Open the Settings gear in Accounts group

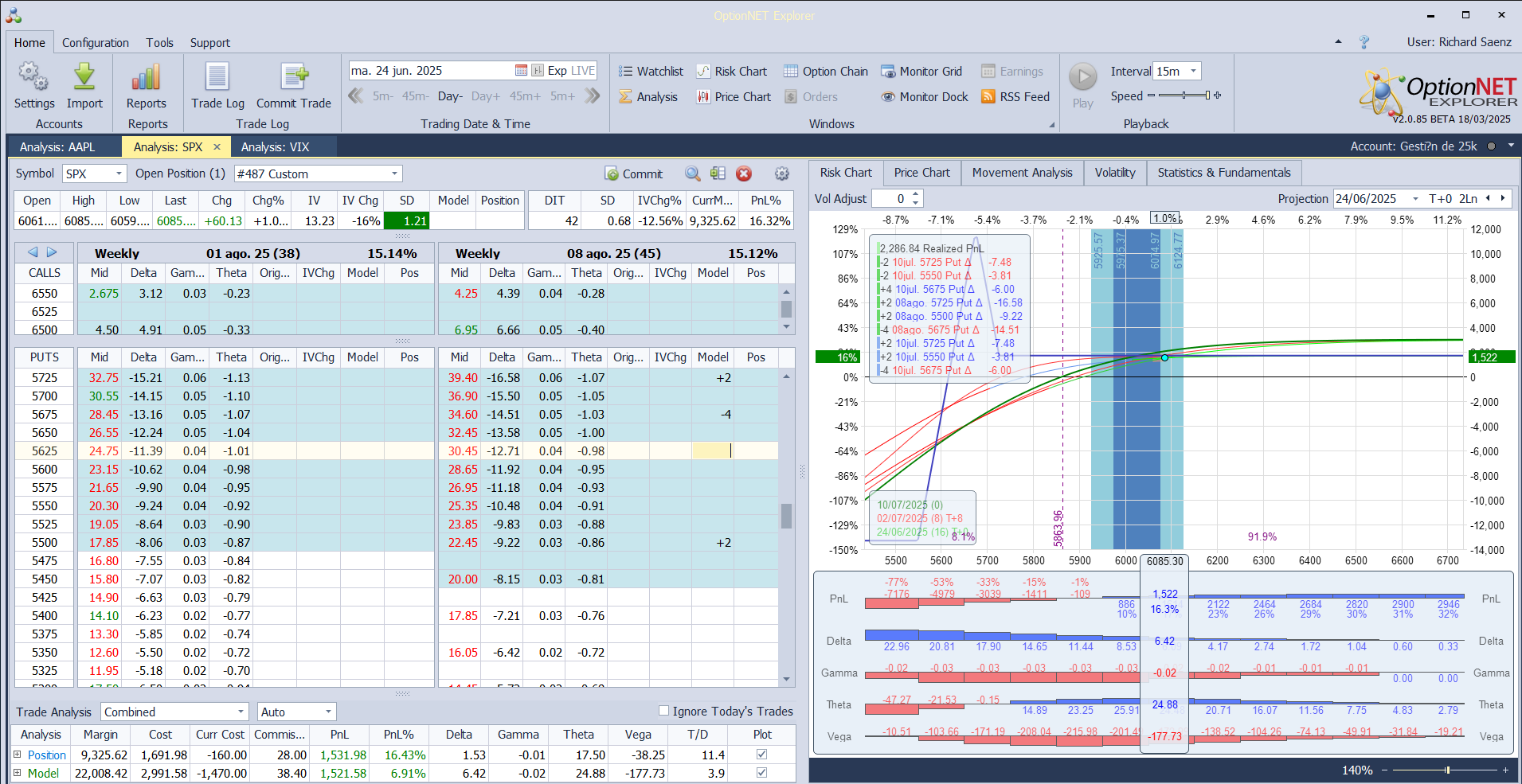[34, 86]
